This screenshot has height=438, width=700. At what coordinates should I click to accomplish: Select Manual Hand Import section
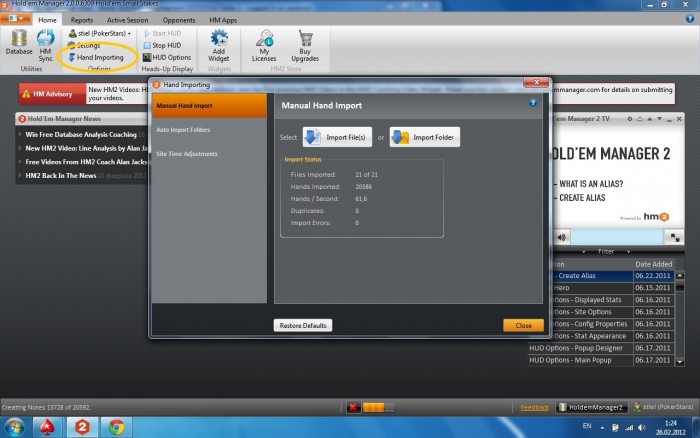pos(209,106)
